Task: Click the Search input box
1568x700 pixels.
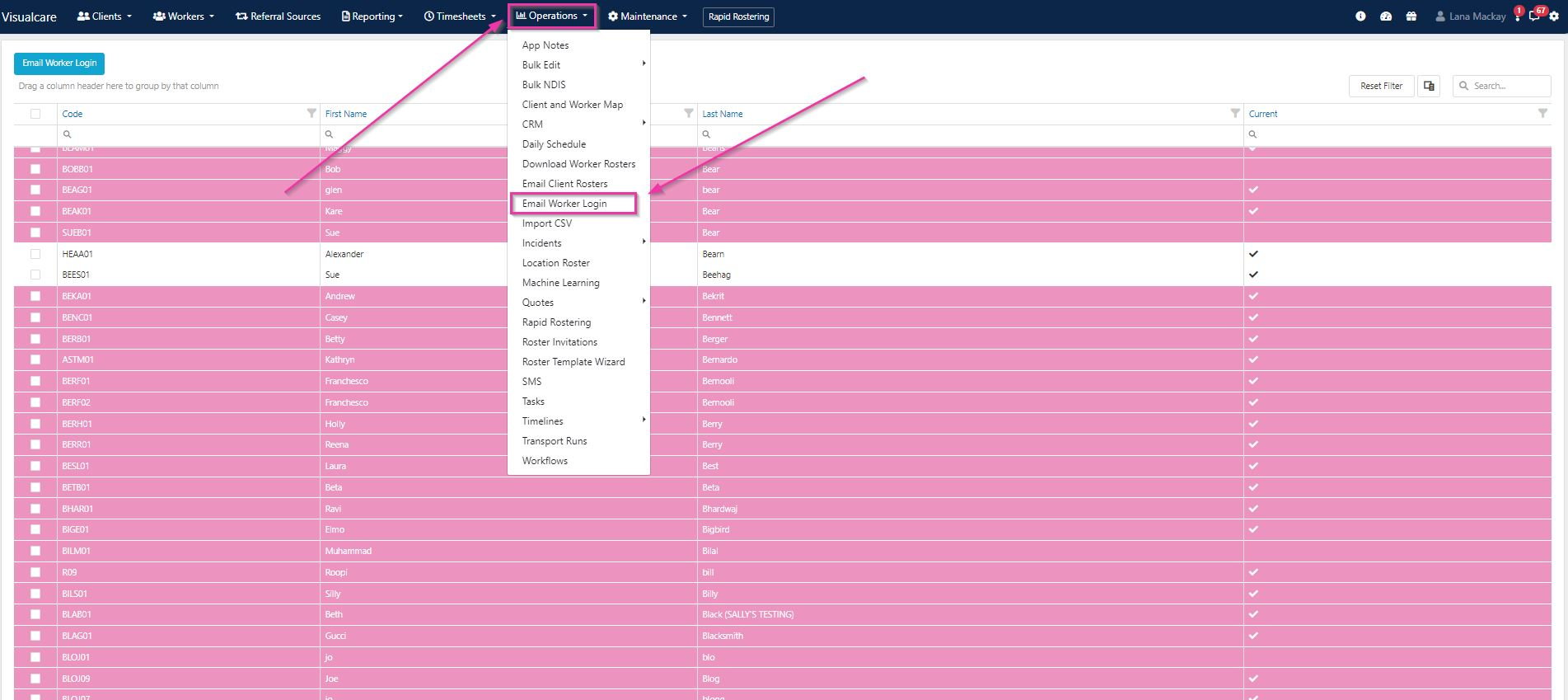Action: pyautogui.click(x=1501, y=86)
